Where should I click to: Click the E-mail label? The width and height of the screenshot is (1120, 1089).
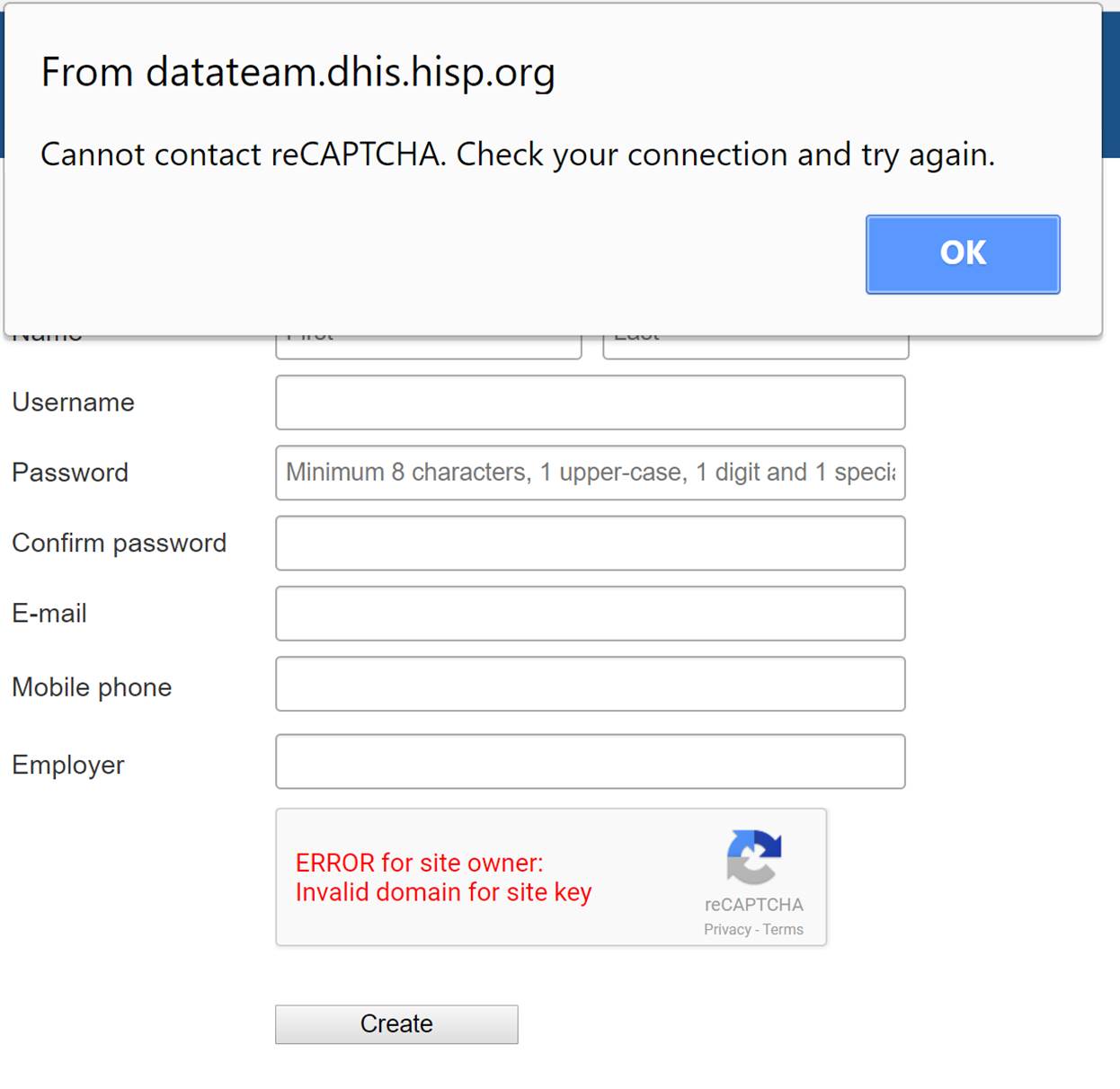[49, 614]
